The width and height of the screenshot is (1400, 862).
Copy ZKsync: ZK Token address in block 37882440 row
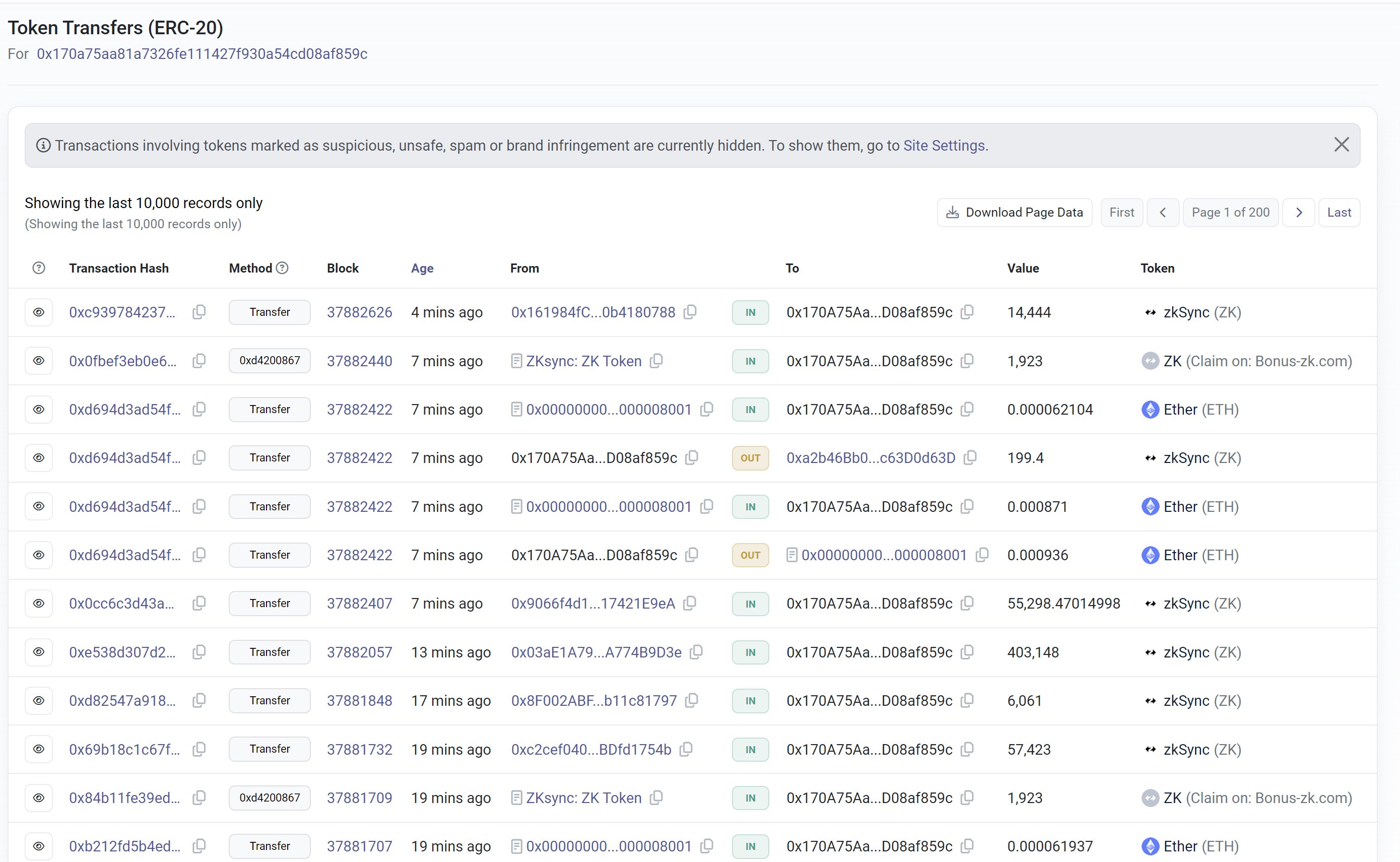pyautogui.click(x=657, y=360)
